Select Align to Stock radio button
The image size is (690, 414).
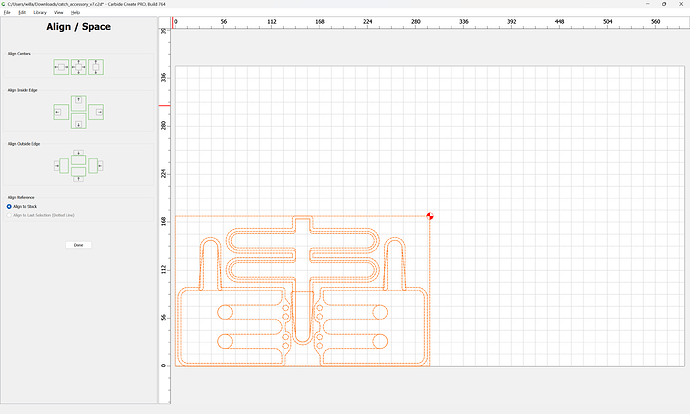point(9,206)
